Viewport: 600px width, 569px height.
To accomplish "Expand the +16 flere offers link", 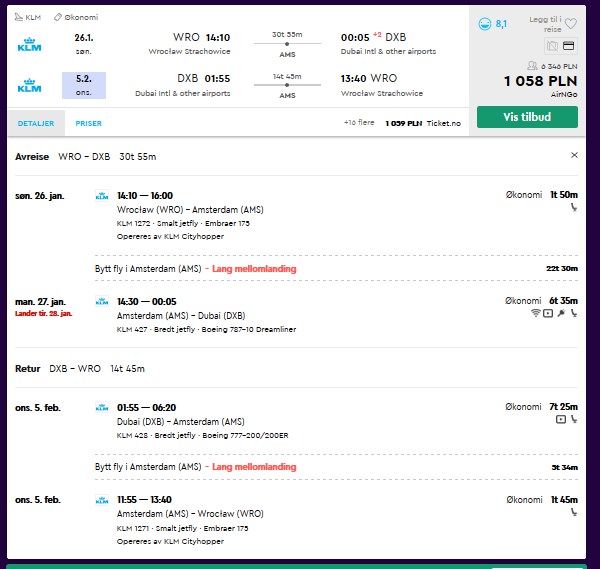I will [x=359, y=122].
